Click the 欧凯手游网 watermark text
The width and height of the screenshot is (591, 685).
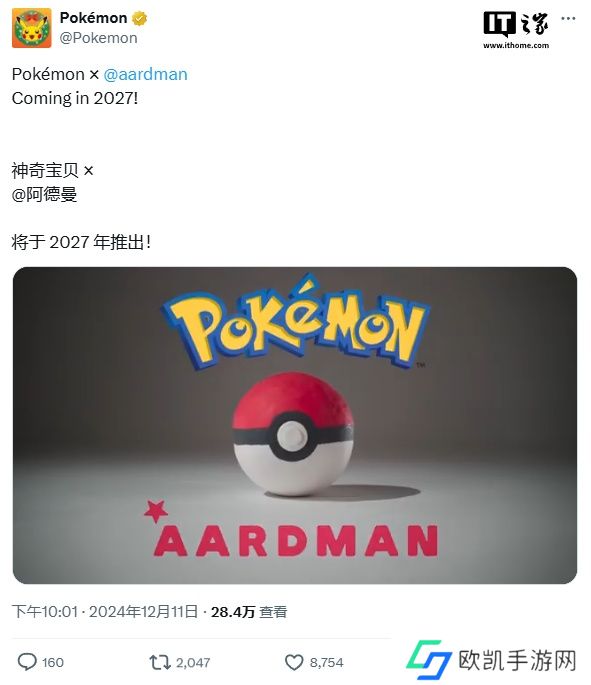click(x=517, y=660)
